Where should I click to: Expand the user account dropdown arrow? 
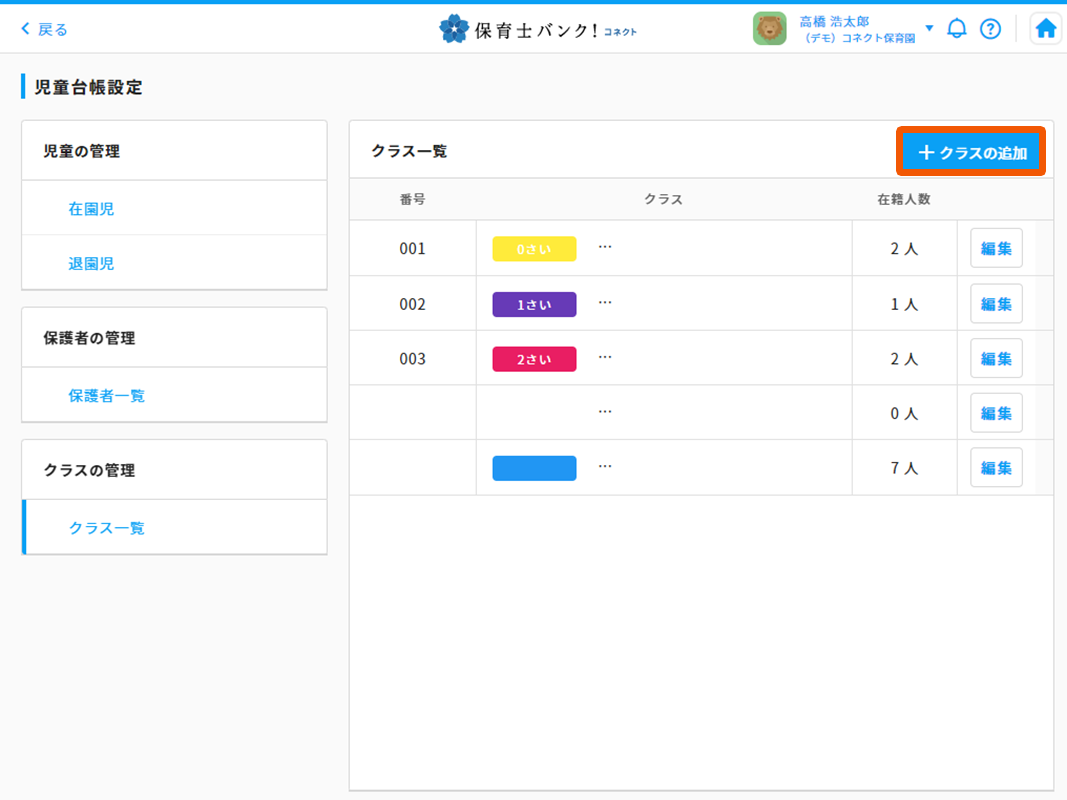tap(929, 28)
